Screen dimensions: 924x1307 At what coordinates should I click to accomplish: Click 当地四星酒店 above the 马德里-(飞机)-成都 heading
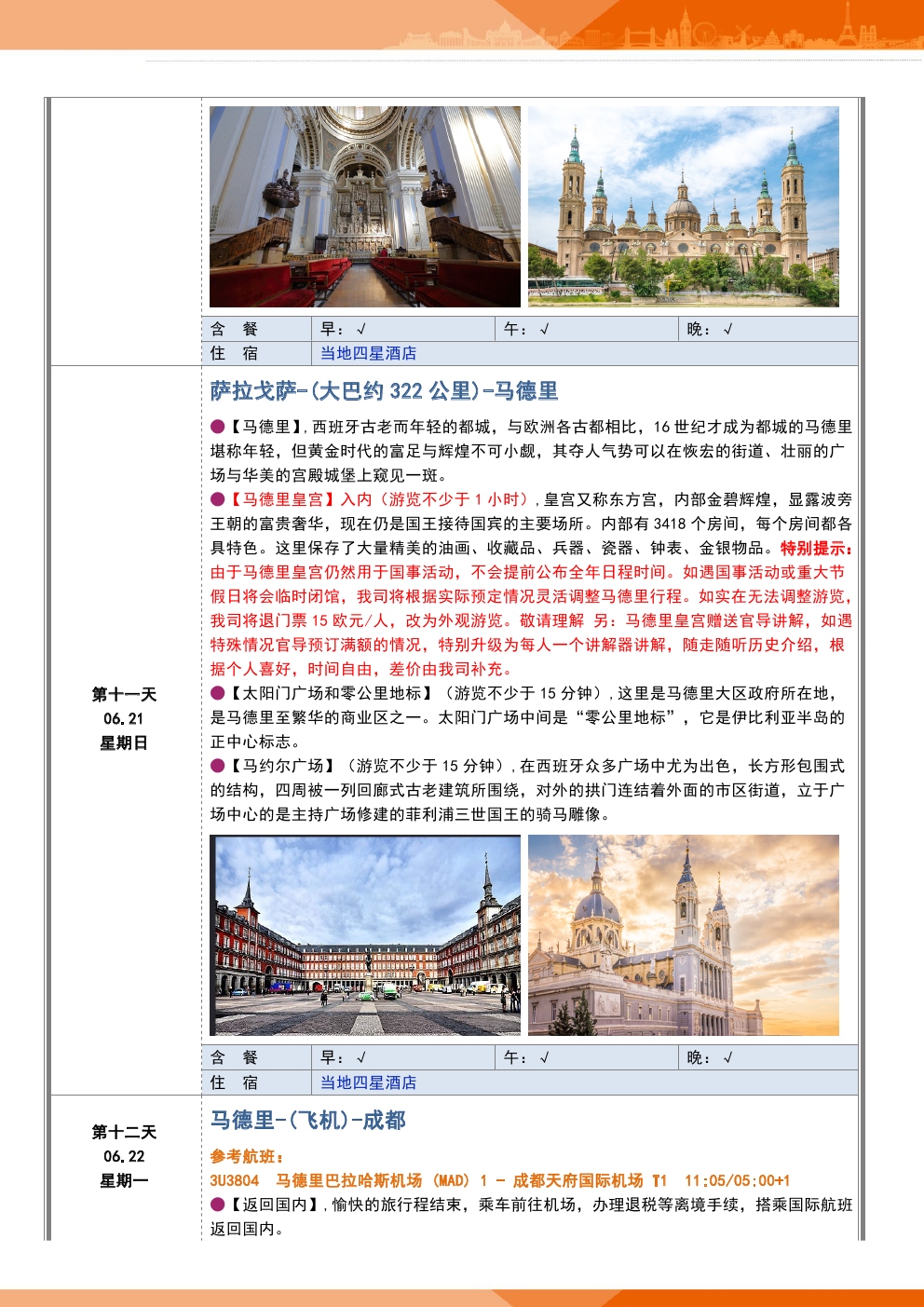[368, 1082]
